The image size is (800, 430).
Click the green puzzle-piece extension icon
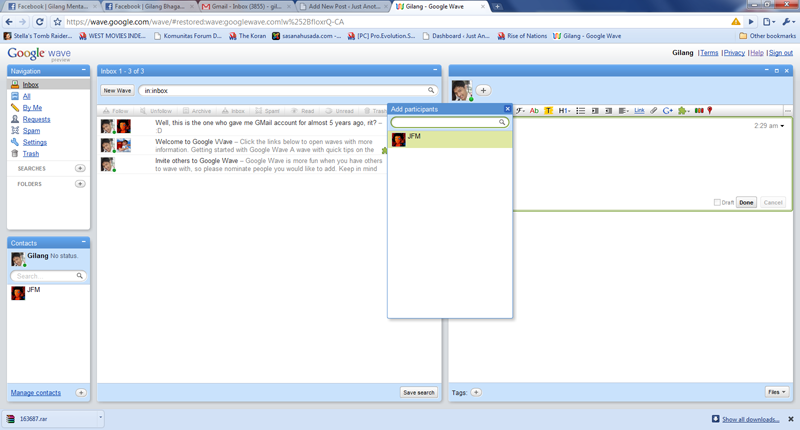point(683,111)
